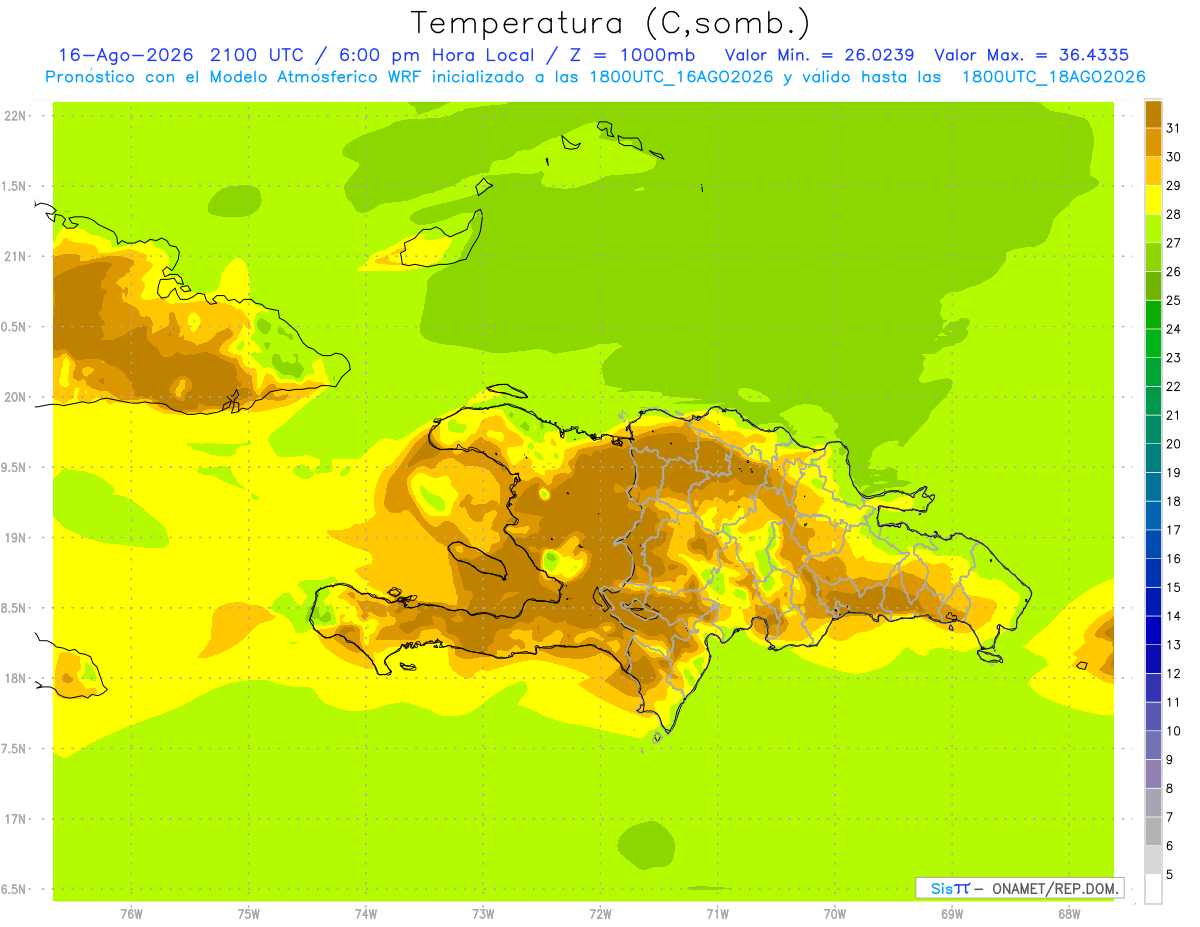The width and height of the screenshot is (1200, 927).
Task: Click the '69W' longitude label
Action: [952, 913]
